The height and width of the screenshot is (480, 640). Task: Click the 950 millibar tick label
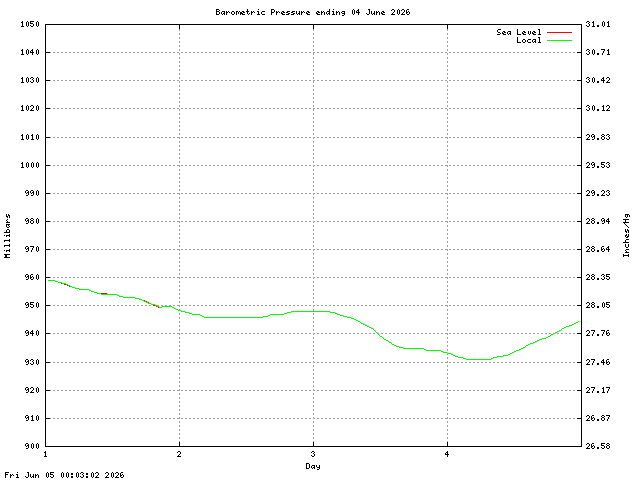click(x=32, y=305)
